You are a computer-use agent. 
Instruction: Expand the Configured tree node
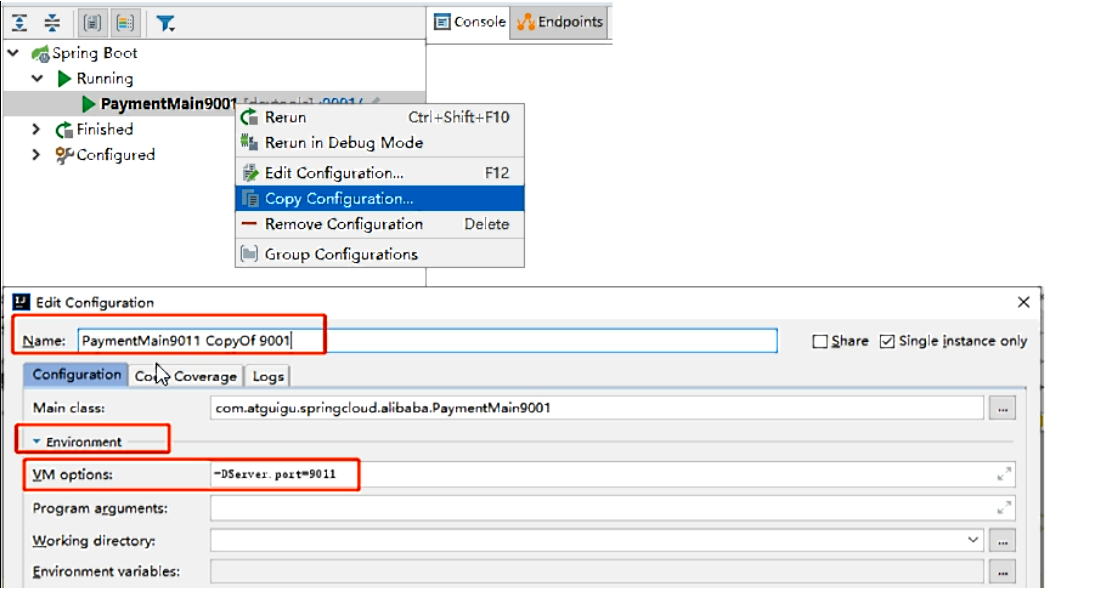pyautogui.click(x=36, y=155)
